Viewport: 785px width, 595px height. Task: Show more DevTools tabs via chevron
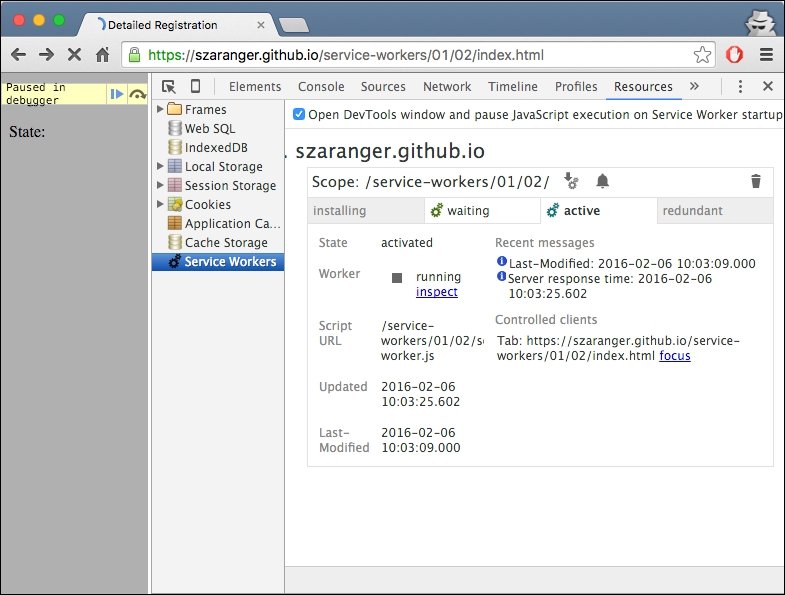click(x=694, y=87)
